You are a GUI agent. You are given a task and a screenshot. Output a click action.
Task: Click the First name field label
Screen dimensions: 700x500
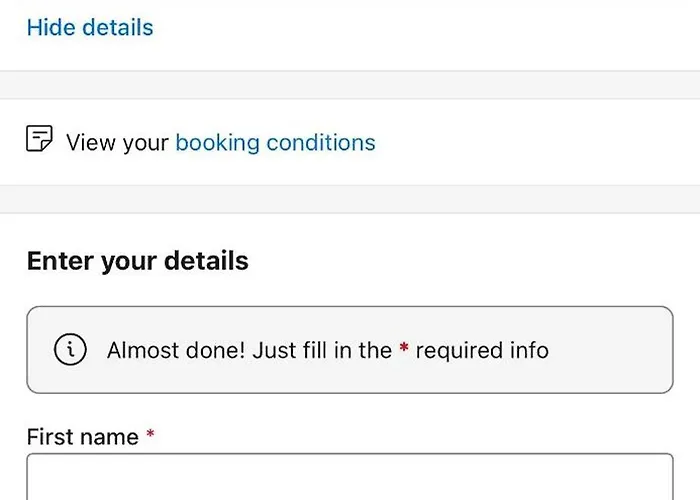pos(82,437)
